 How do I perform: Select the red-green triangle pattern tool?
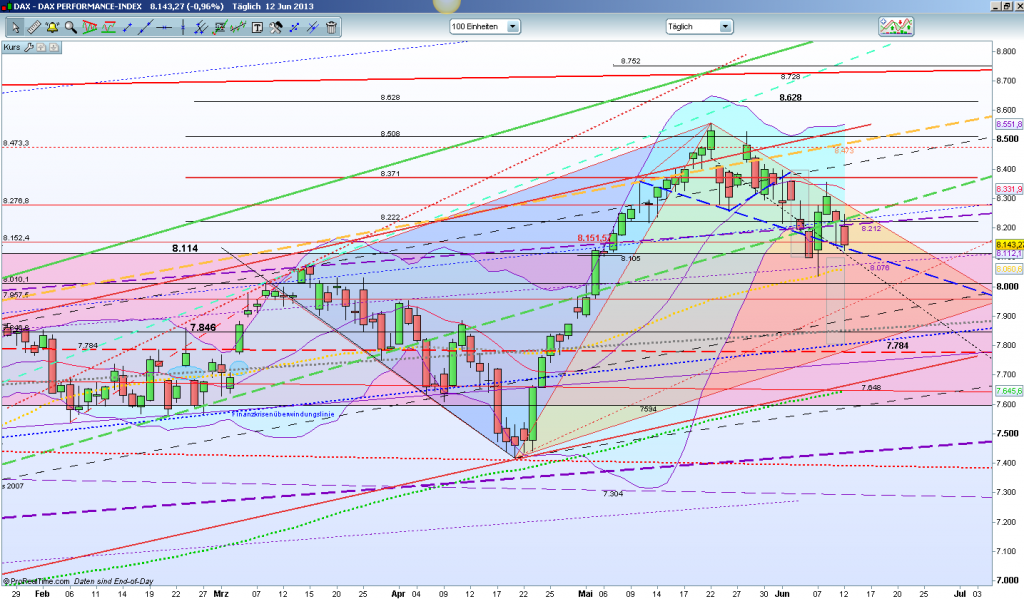pos(89,27)
